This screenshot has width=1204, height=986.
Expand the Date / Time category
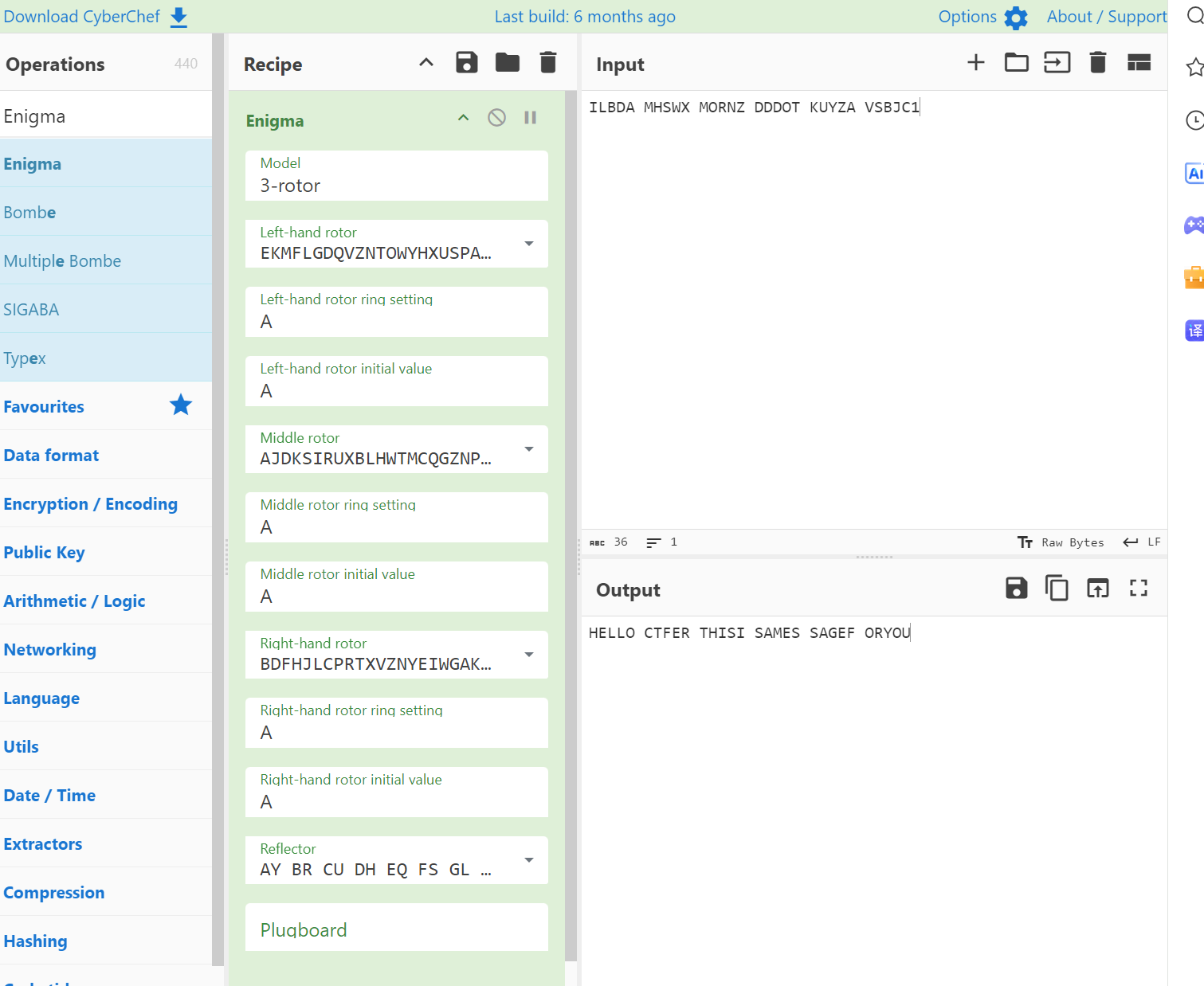pyautogui.click(x=106, y=795)
